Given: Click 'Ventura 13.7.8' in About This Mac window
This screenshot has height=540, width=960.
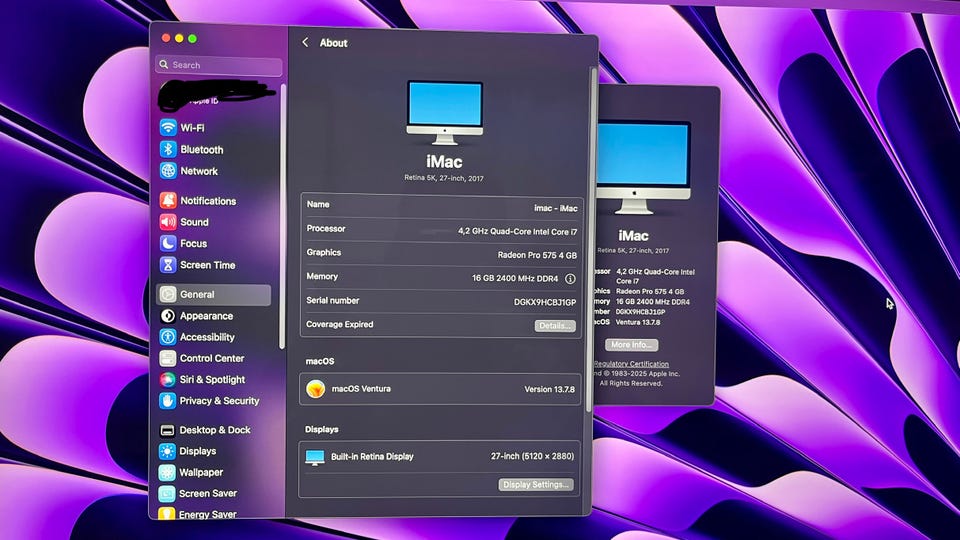Looking at the screenshot, I should click(638, 321).
